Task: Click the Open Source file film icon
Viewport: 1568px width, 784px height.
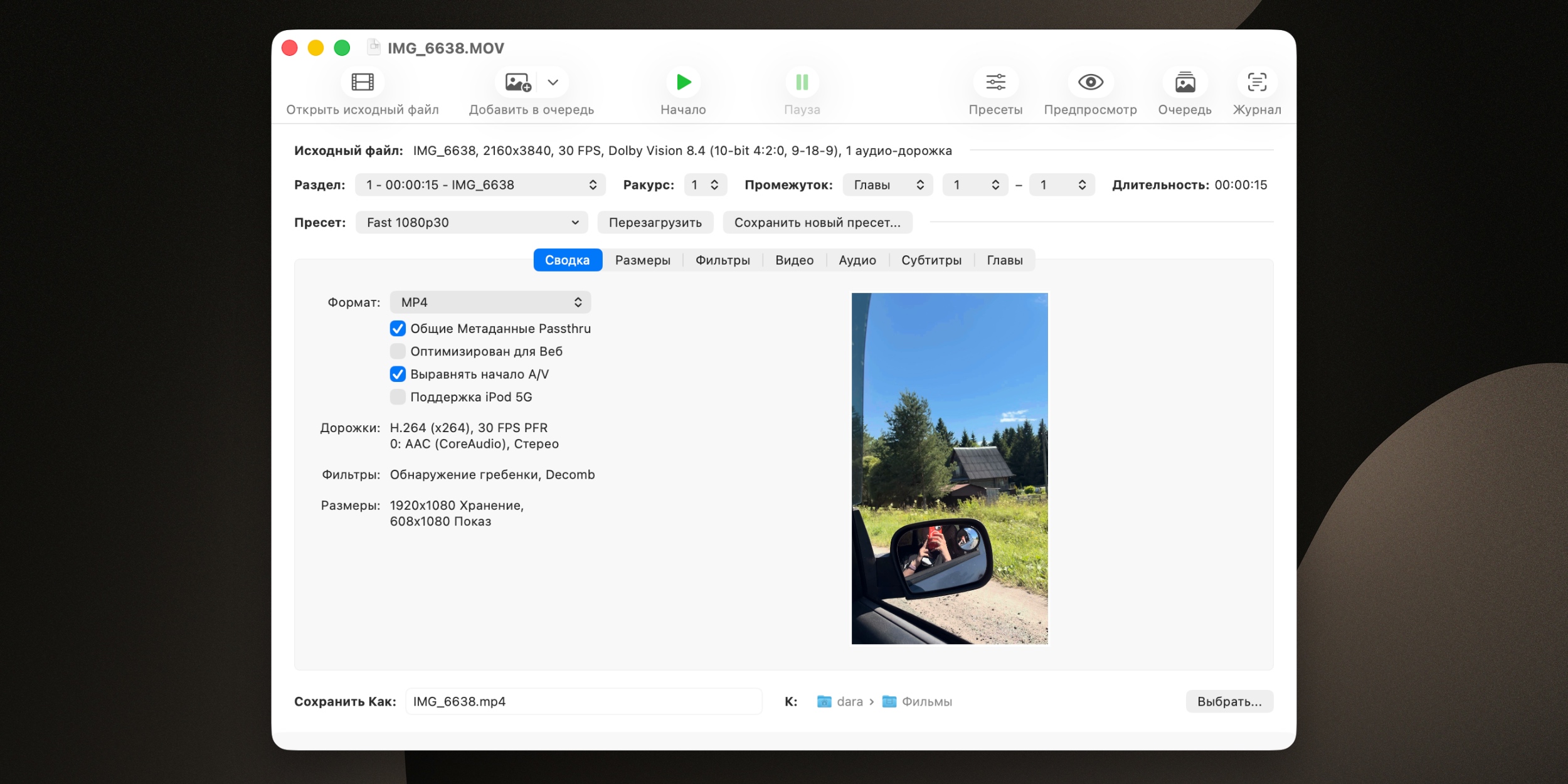Action: 363,82
